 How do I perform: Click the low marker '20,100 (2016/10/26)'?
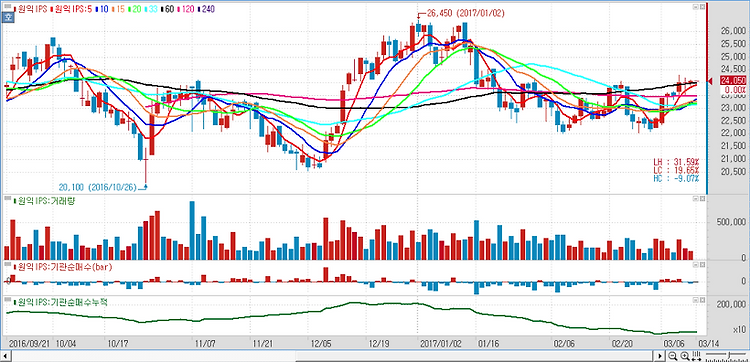99,186
